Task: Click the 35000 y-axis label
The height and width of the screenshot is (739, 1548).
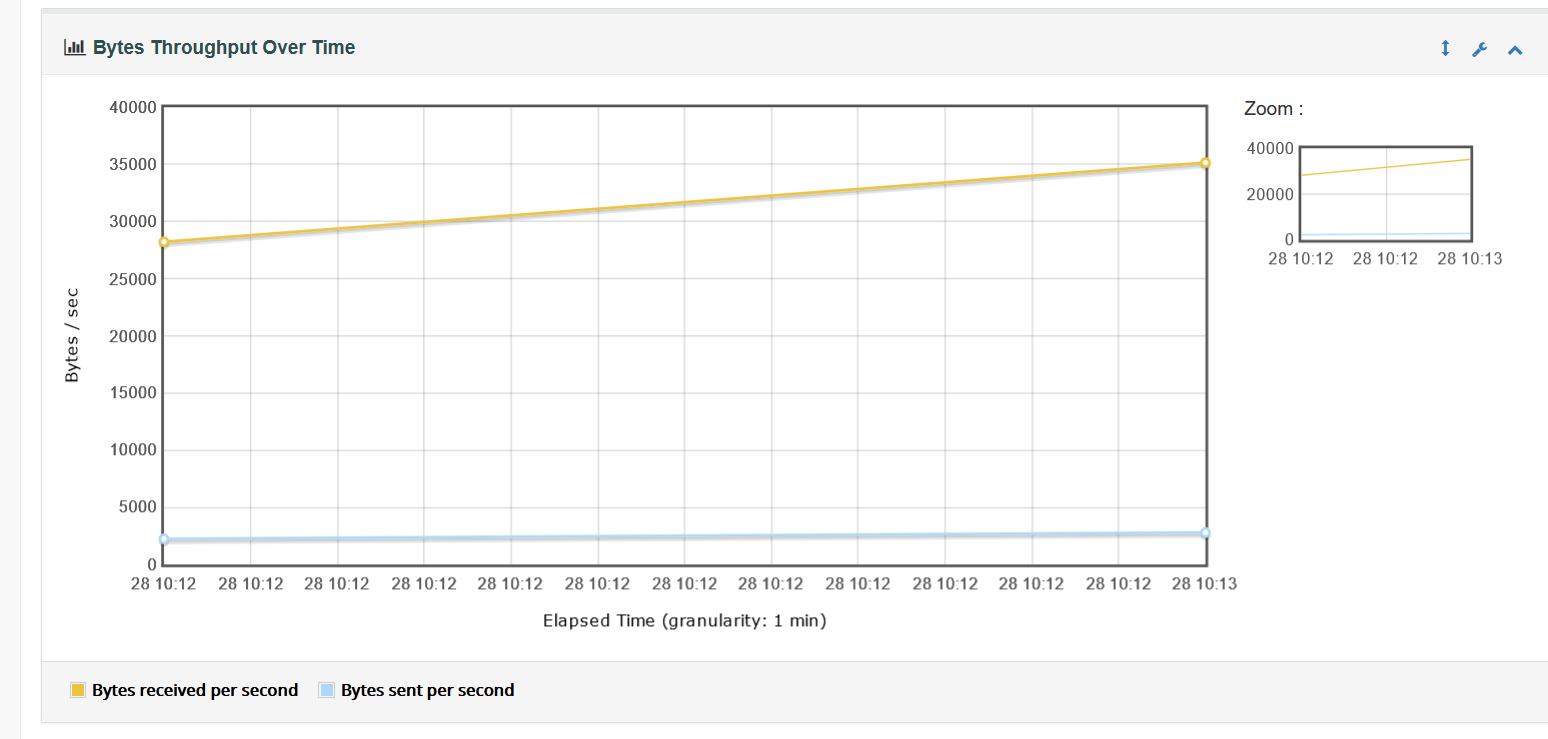Action: (132, 164)
